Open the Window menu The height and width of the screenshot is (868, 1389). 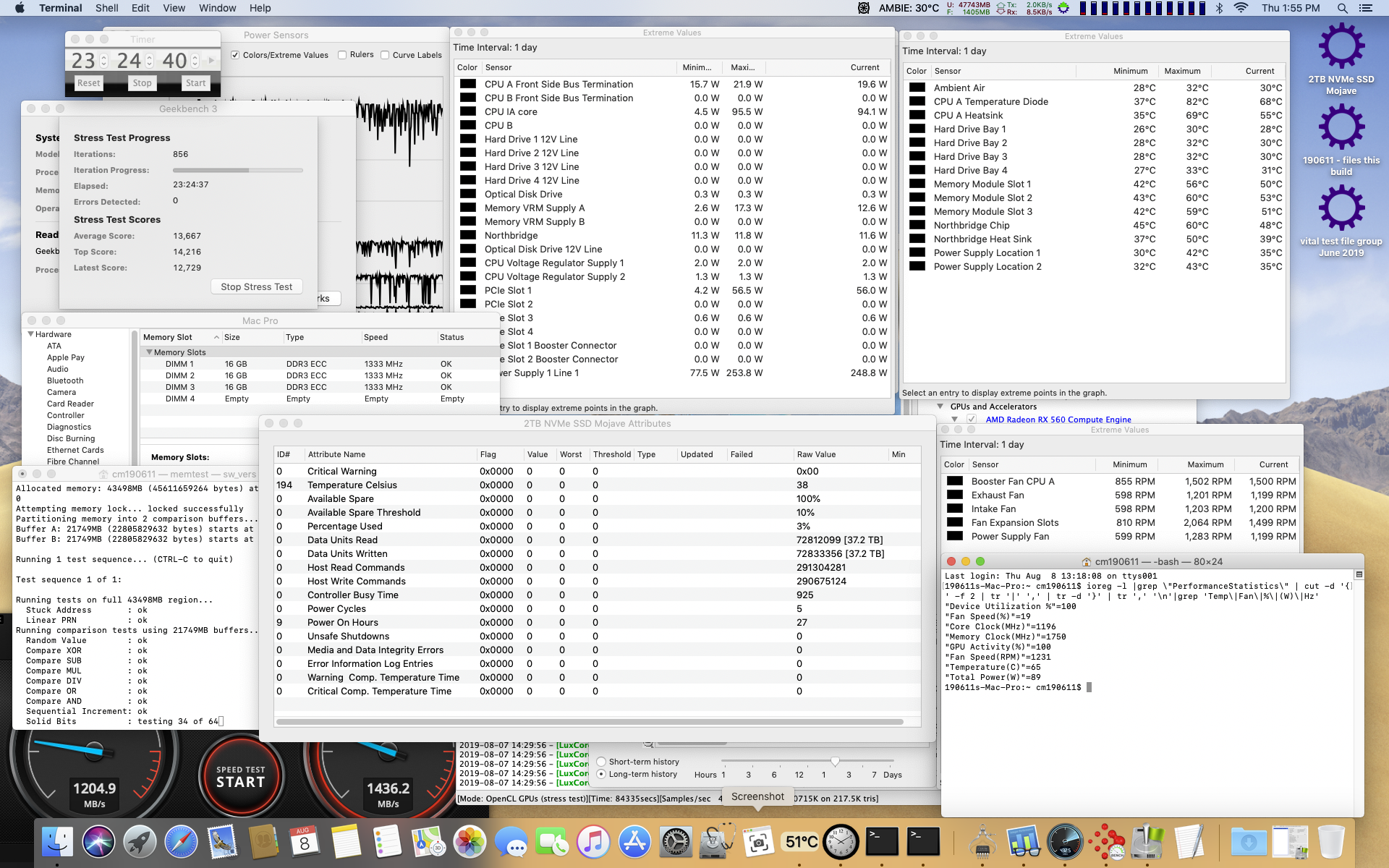tap(217, 8)
